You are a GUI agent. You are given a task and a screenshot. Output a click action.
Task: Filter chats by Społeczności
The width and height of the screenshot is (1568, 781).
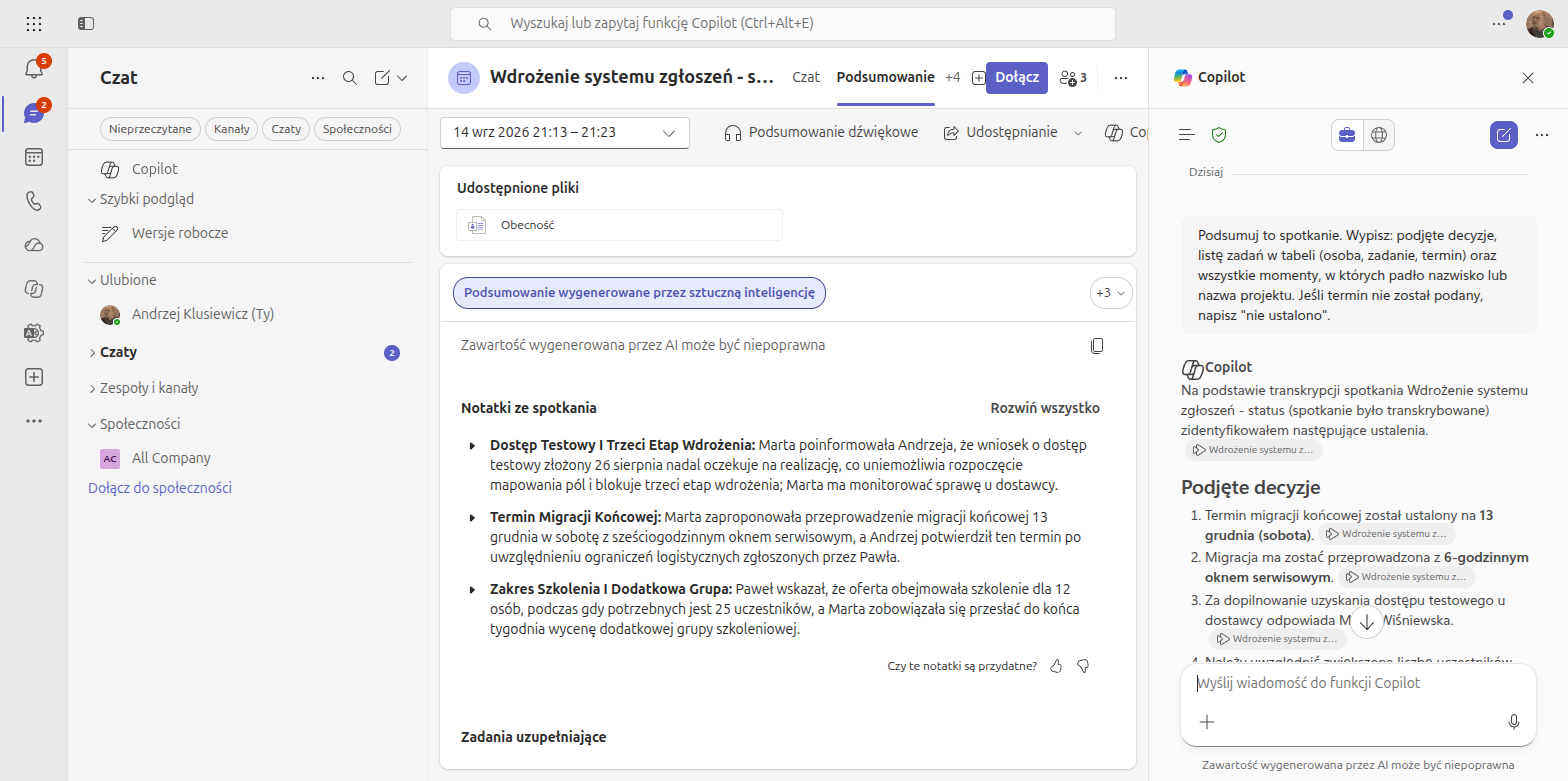358,129
